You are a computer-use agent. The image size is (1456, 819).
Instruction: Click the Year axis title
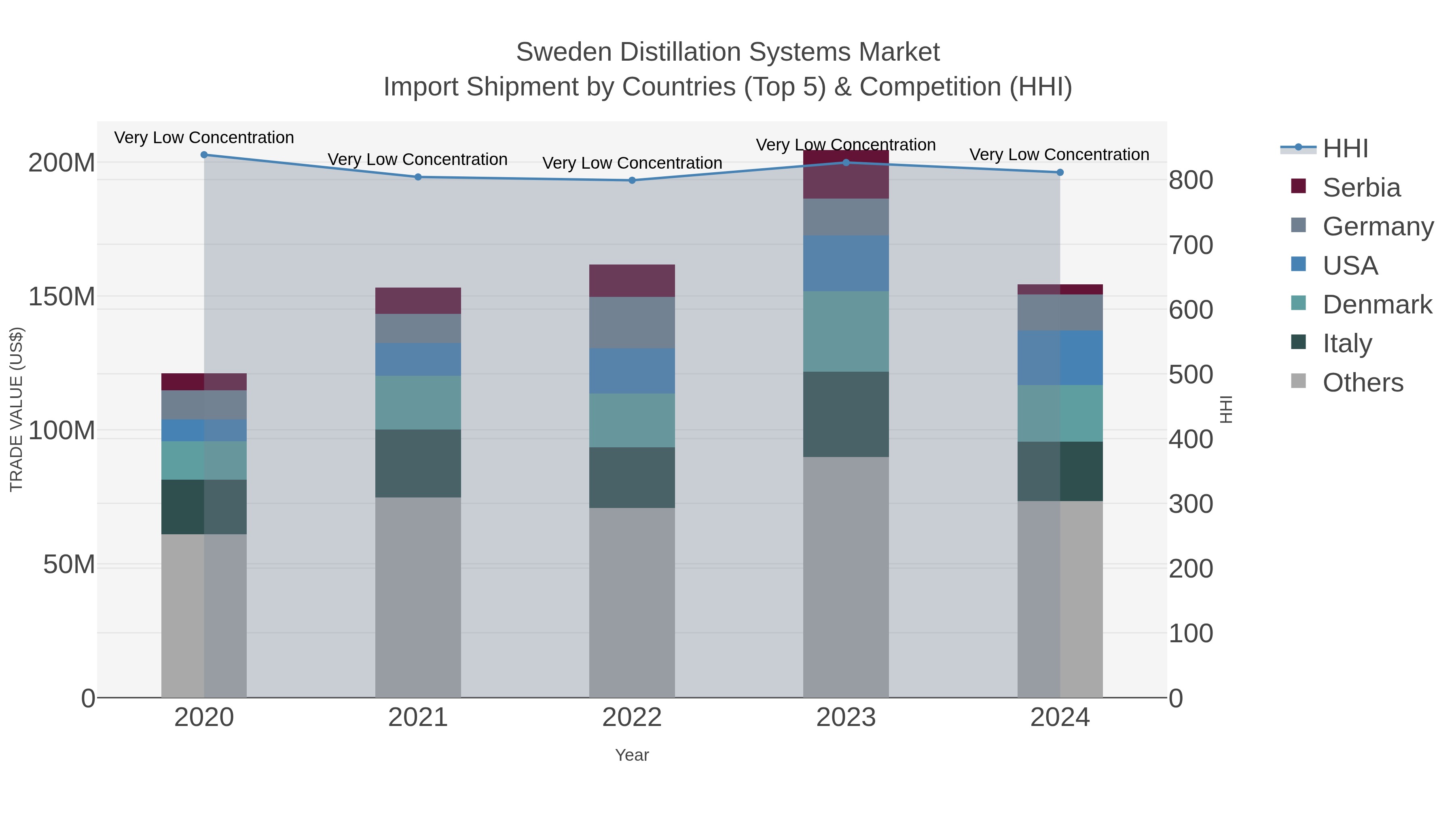coord(632,755)
